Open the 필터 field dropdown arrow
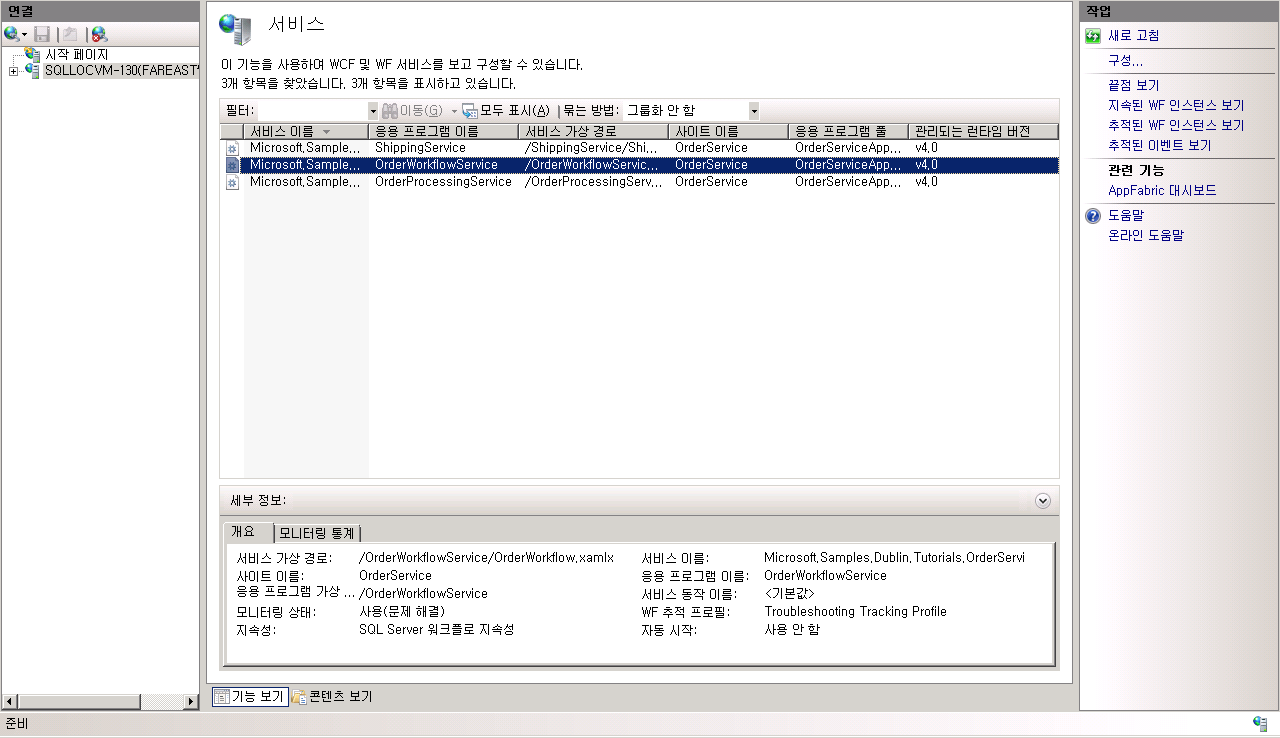1280x738 pixels. click(x=373, y=110)
